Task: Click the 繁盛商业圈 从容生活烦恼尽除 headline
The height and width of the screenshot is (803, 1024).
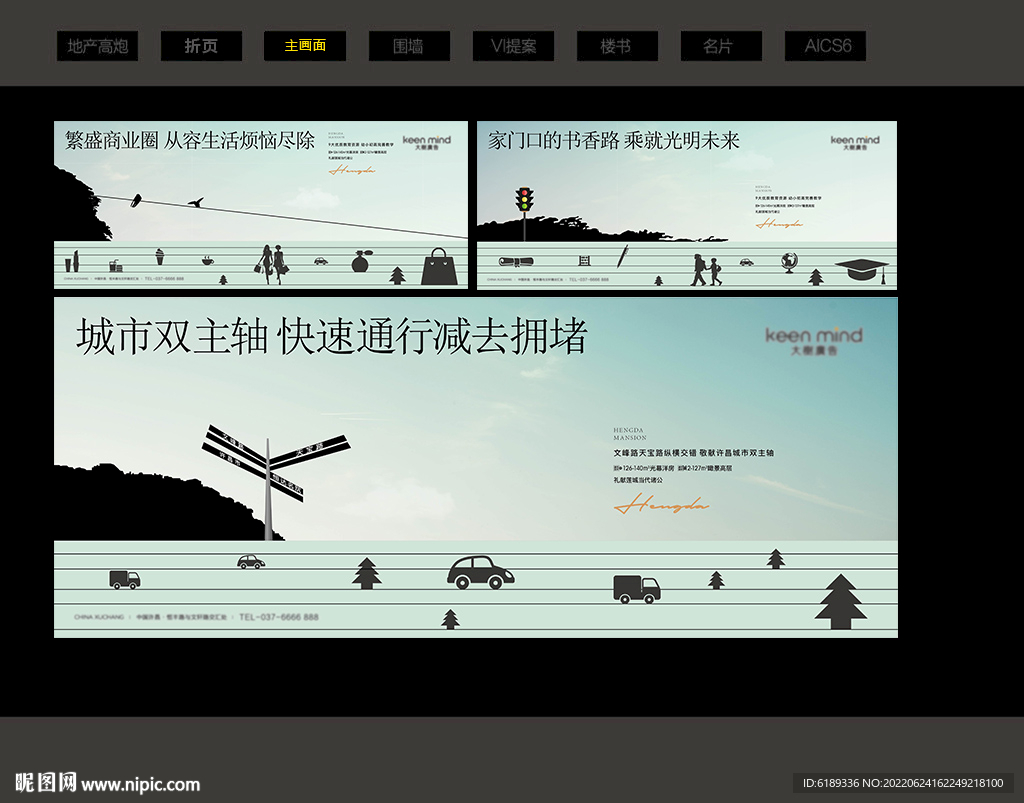Action: [x=189, y=140]
